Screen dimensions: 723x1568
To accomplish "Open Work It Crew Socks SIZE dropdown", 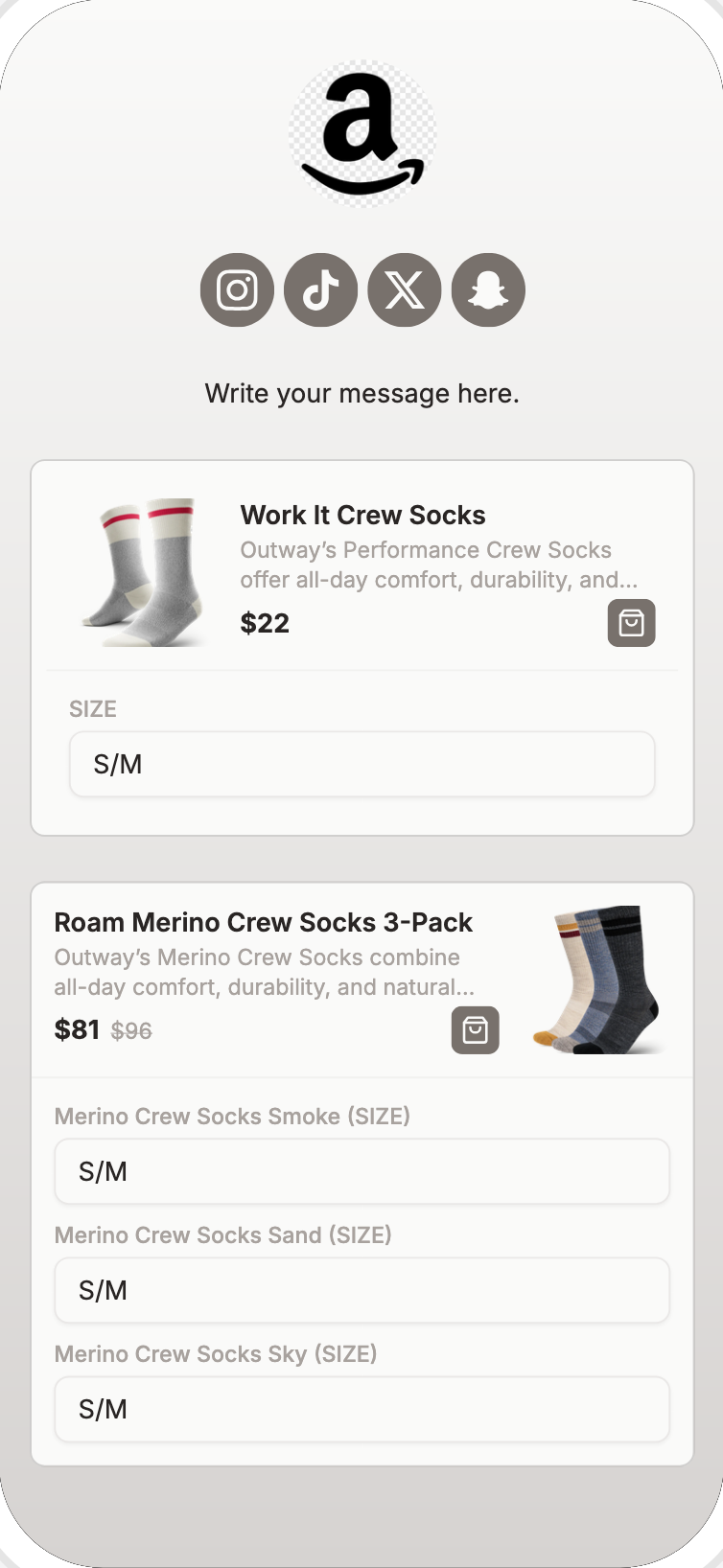I will (361, 764).
